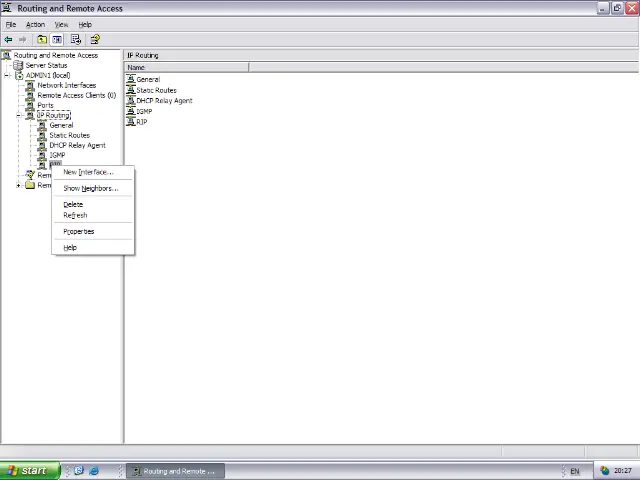Select Server Status label in tree
The width and height of the screenshot is (640, 480).
tap(46, 65)
